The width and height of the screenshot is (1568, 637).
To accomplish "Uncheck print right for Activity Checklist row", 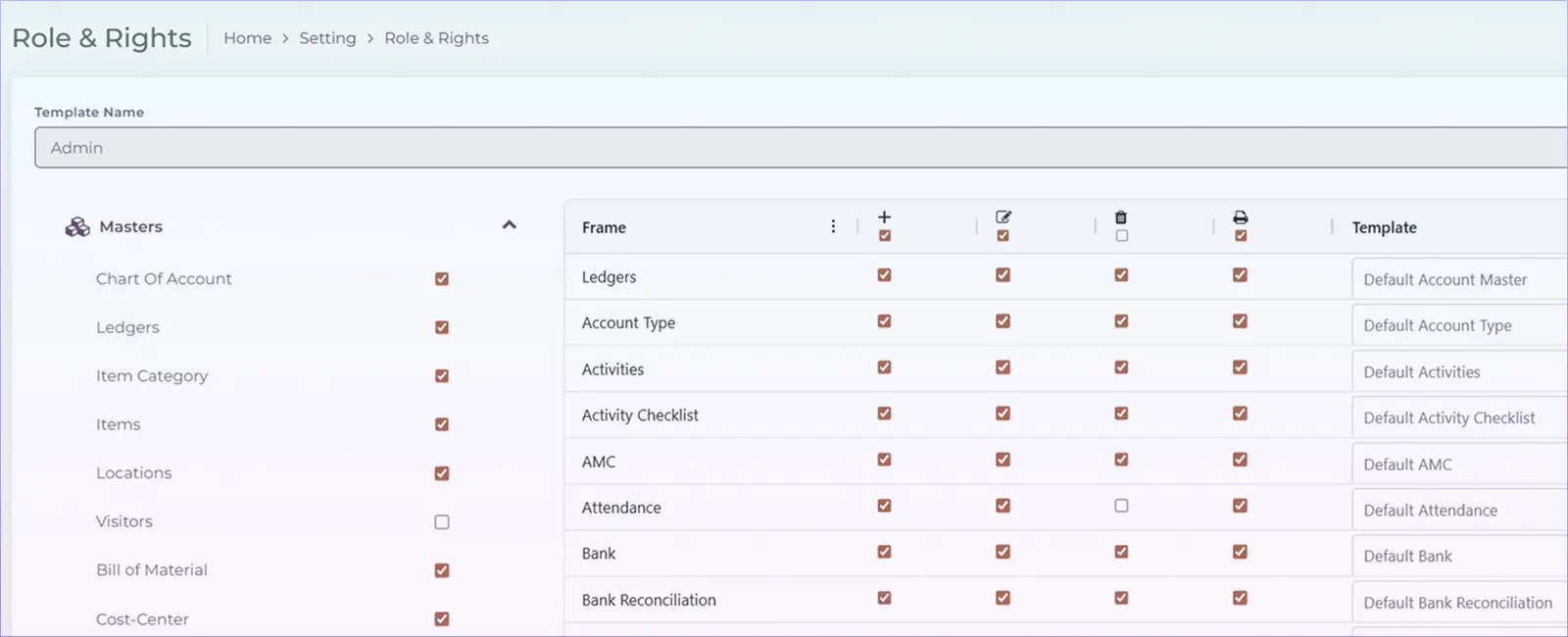I will (1240, 414).
